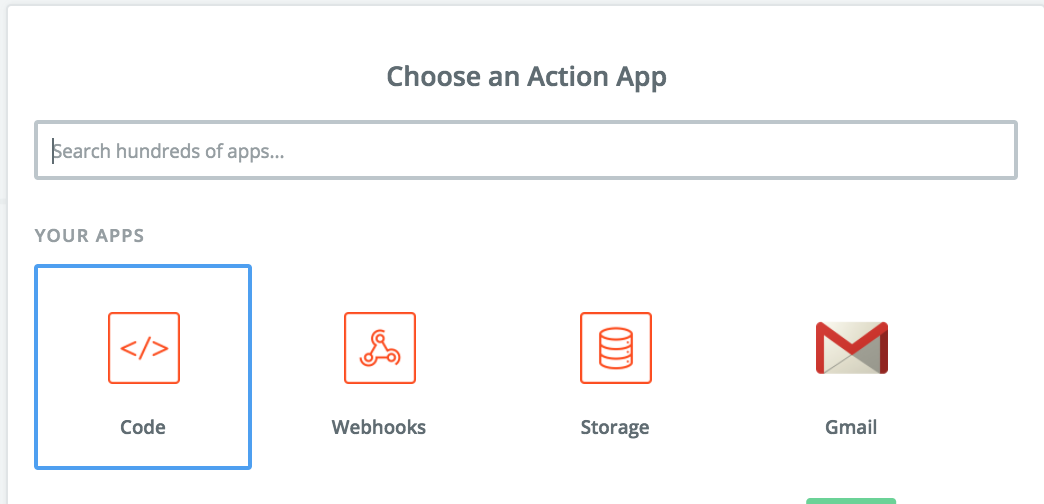Click the stacked cylinder Storage symbol
This screenshot has width=1044, height=504.
tap(616, 348)
